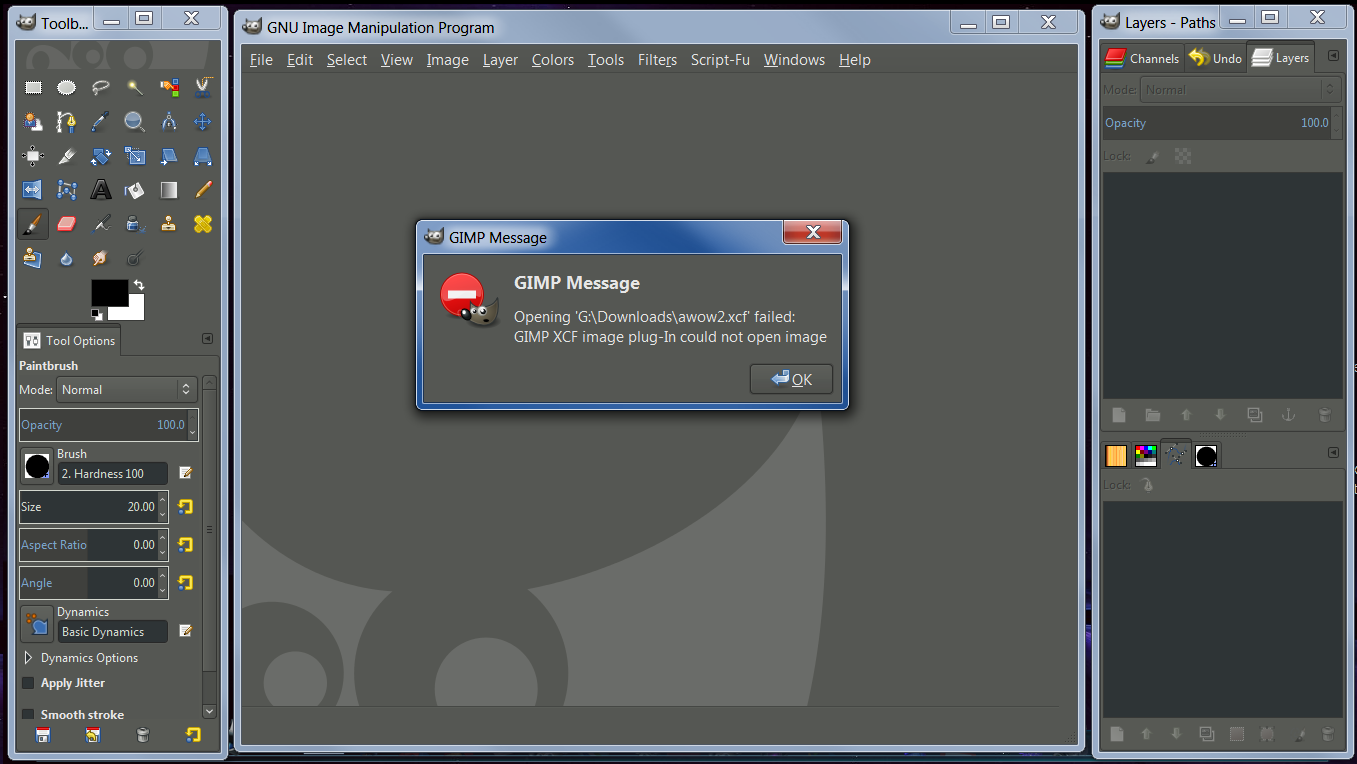
Task: Select the Text tool
Action: pos(100,189)
